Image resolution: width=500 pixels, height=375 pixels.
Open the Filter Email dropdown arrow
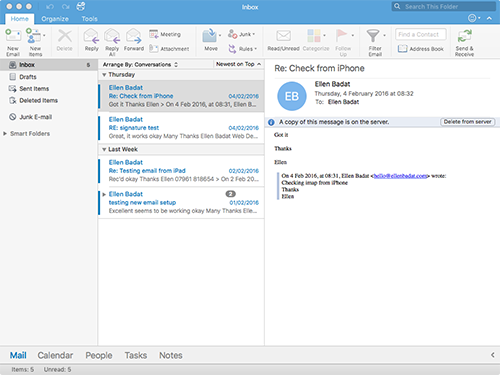[384, 35]
